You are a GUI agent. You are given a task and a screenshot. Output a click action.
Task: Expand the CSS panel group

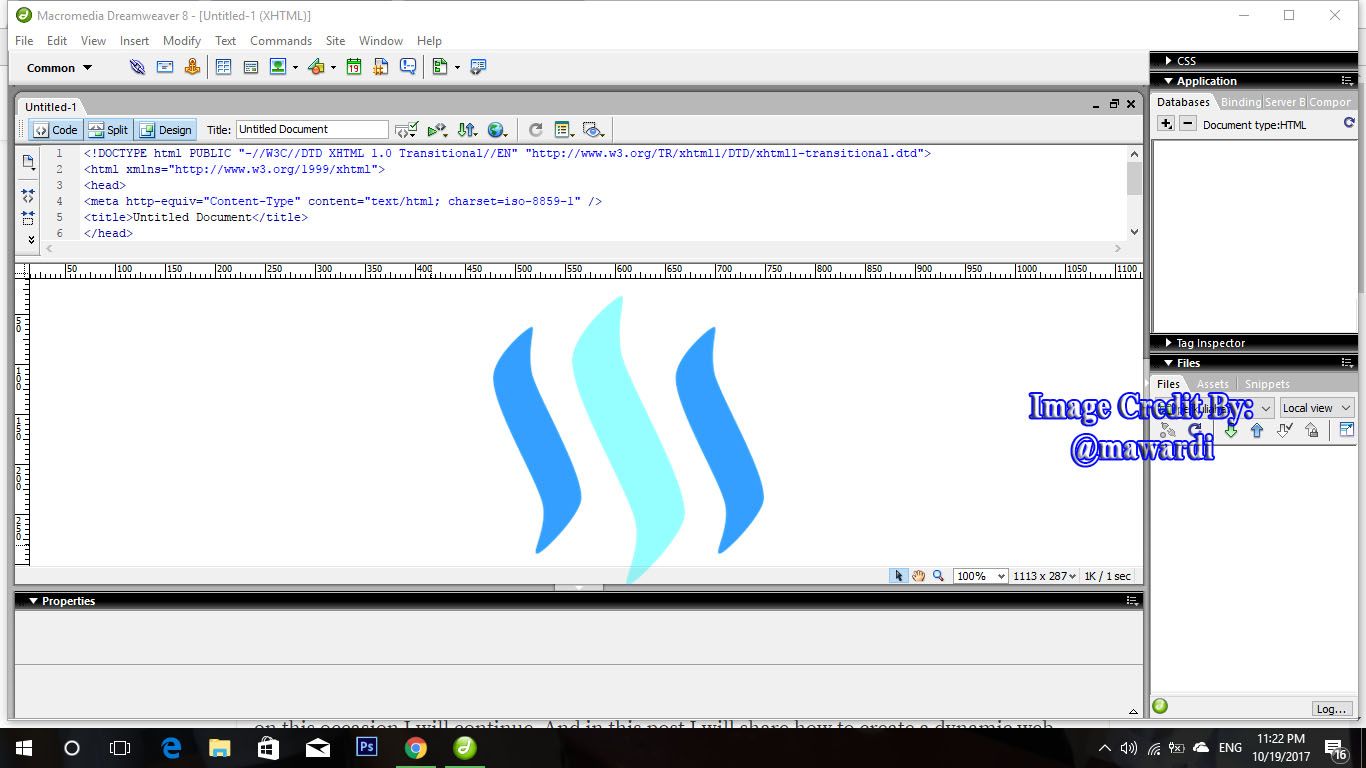tap(1167, 61)
